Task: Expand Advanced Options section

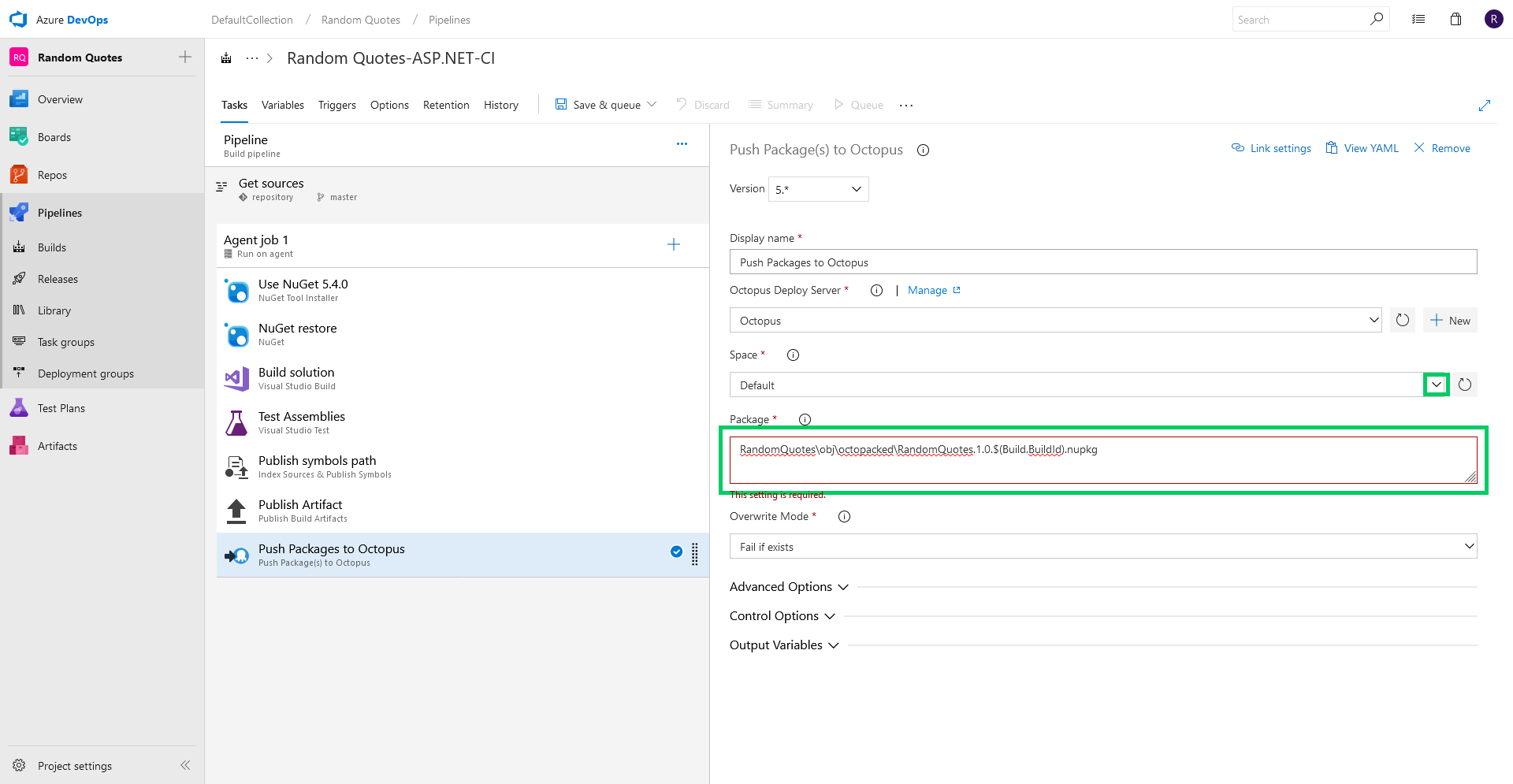Action: tap(789, 587)
